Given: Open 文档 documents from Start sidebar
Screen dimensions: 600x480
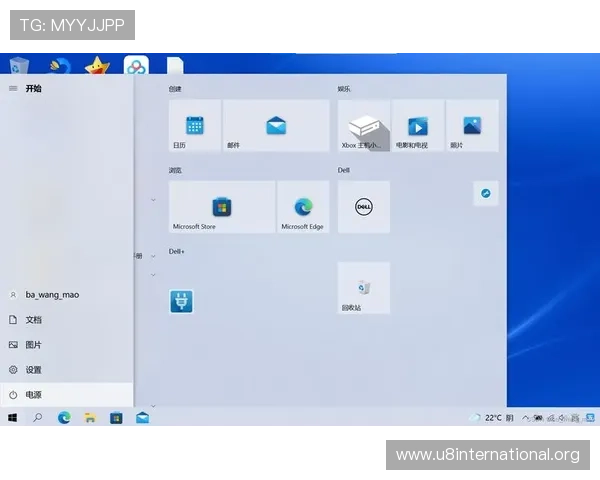Looking at the screenshot, I should click(67, 320).
